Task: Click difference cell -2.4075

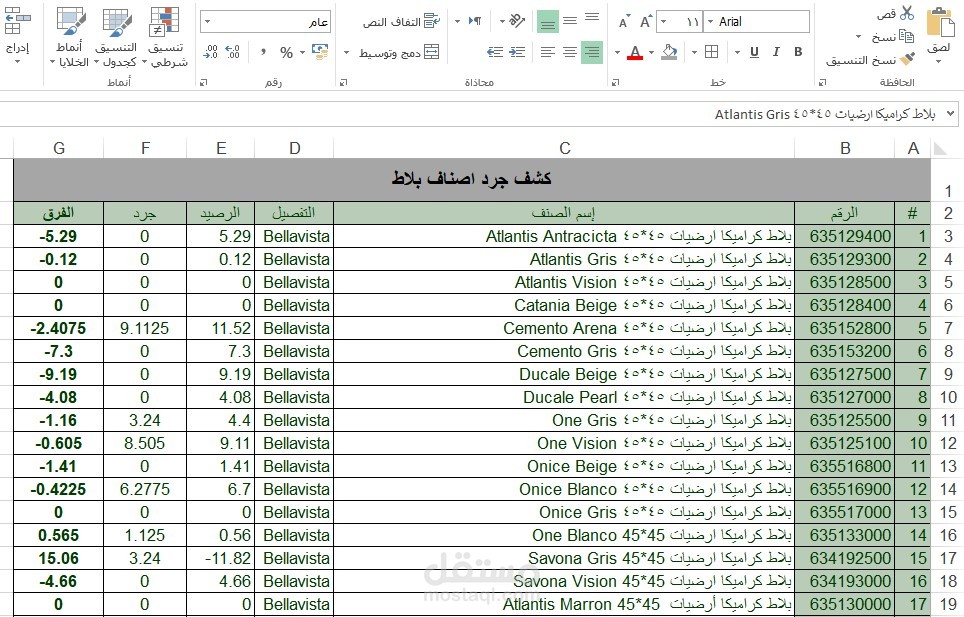Action: point(58,328)
